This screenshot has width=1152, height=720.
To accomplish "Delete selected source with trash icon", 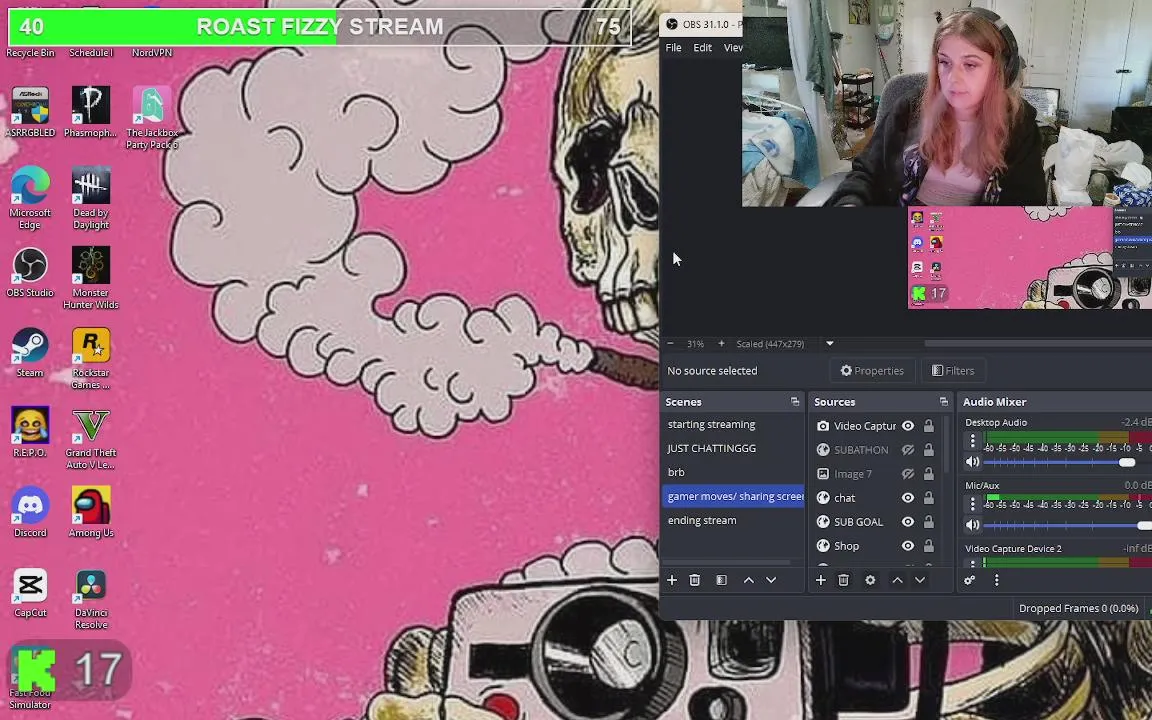I will click(843, 580).
